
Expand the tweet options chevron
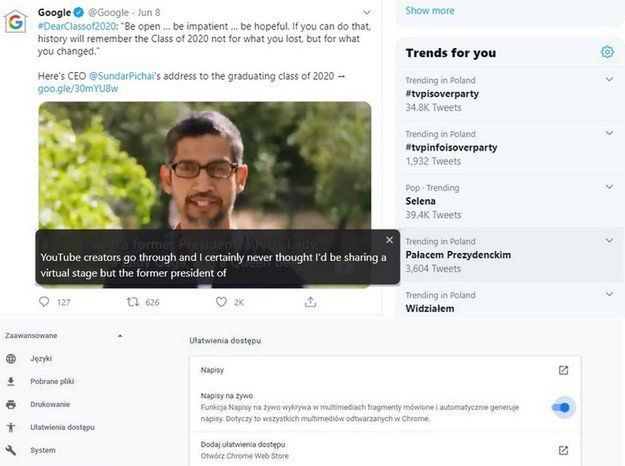[x=366, y=13]
